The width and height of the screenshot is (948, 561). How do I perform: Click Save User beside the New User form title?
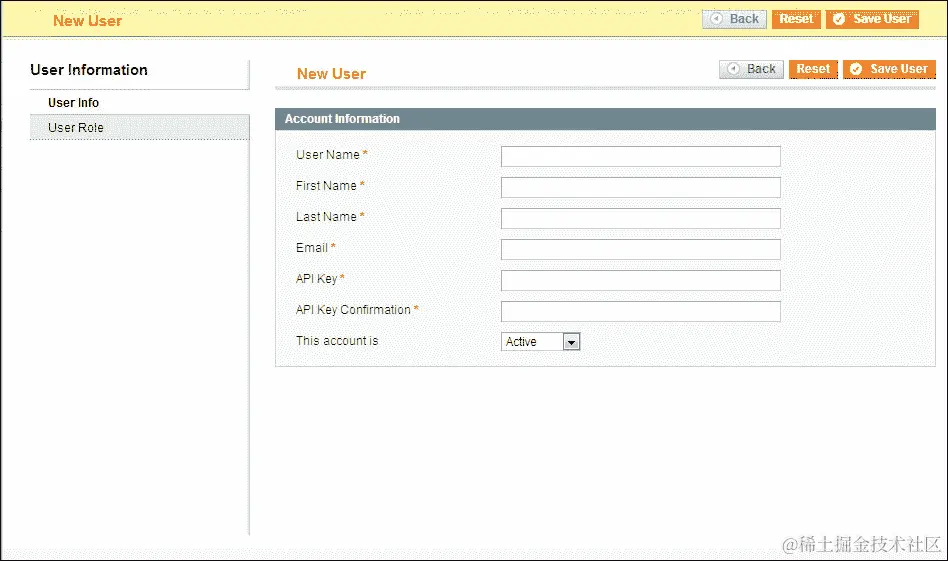[889, 69]
